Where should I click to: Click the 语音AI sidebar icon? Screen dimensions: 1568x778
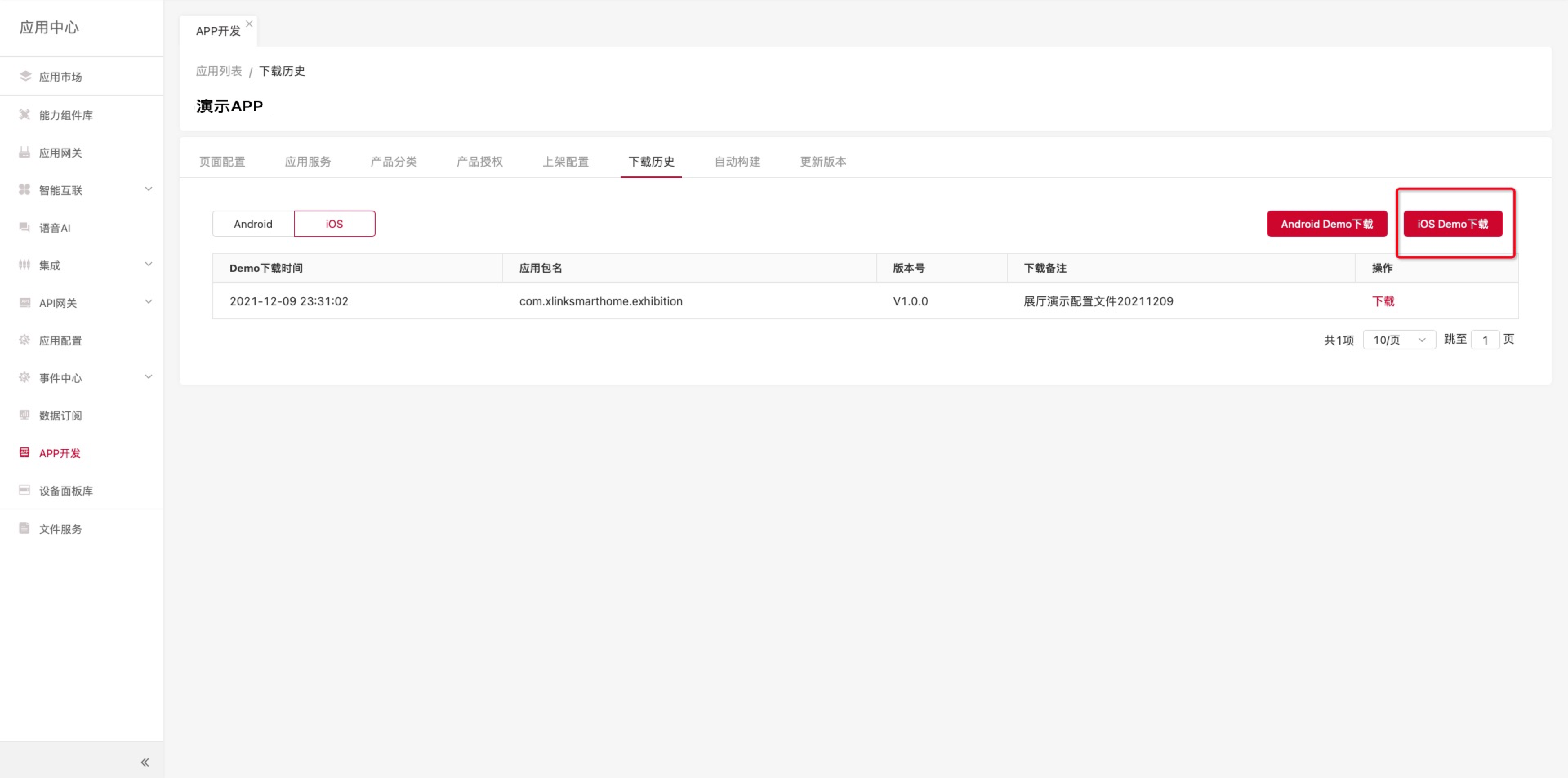coord(24,227)
